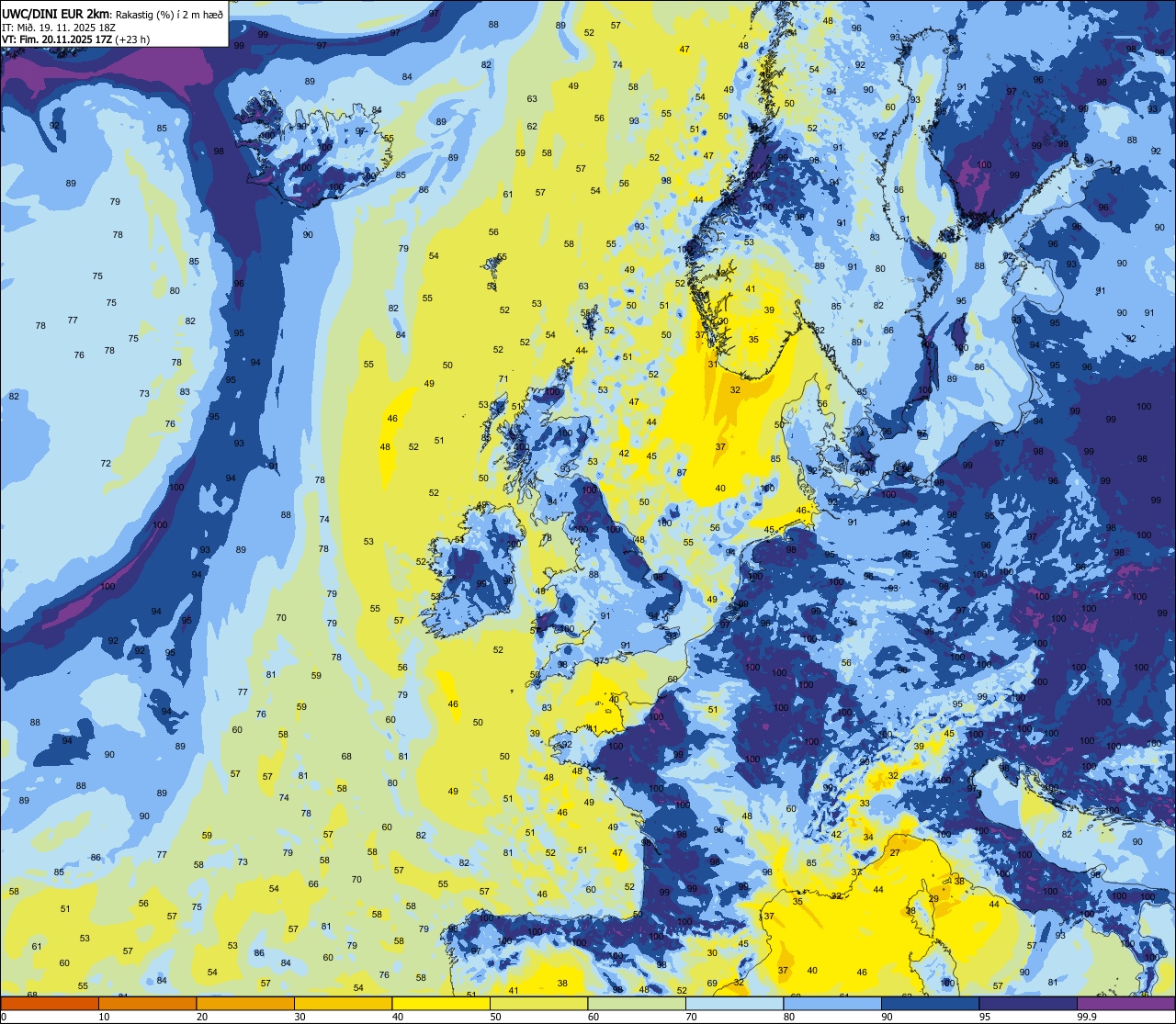The width and height of the screenshot is (1176, 1024).
Task: Click the purple legend swatch above 99.9 %
Action: (1126, 1003)
